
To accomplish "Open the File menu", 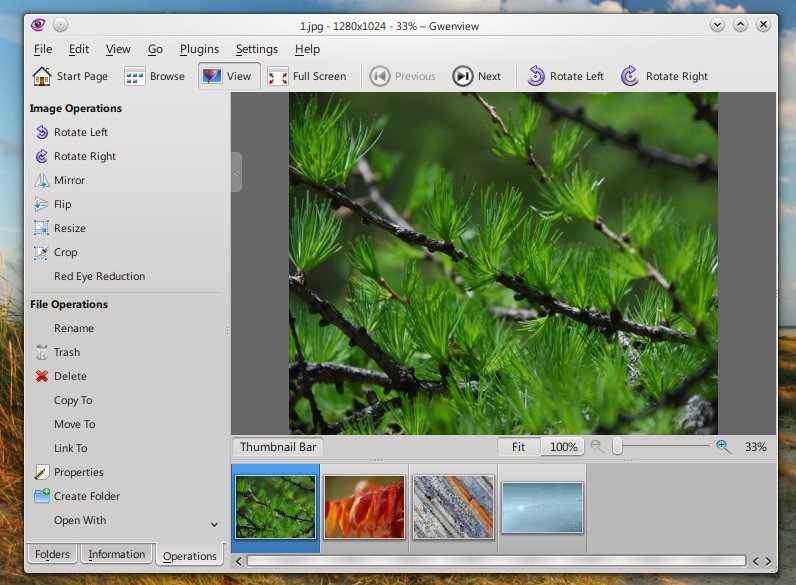I will coord(43,49).
